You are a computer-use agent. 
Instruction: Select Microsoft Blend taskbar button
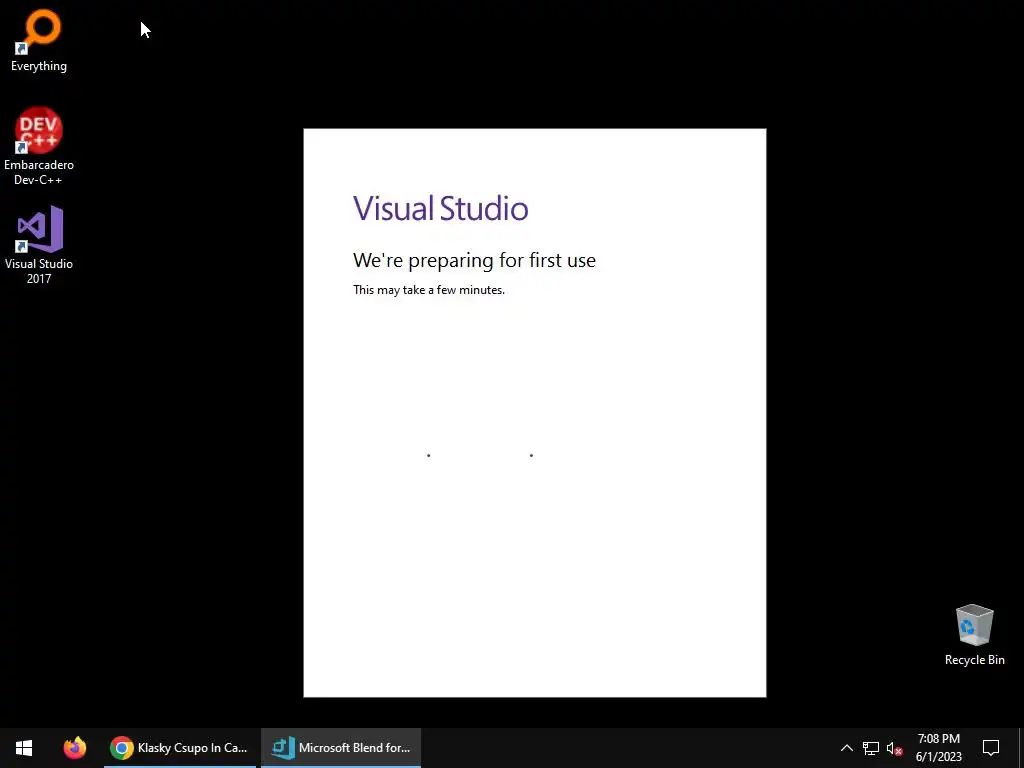tap(341, 748)
